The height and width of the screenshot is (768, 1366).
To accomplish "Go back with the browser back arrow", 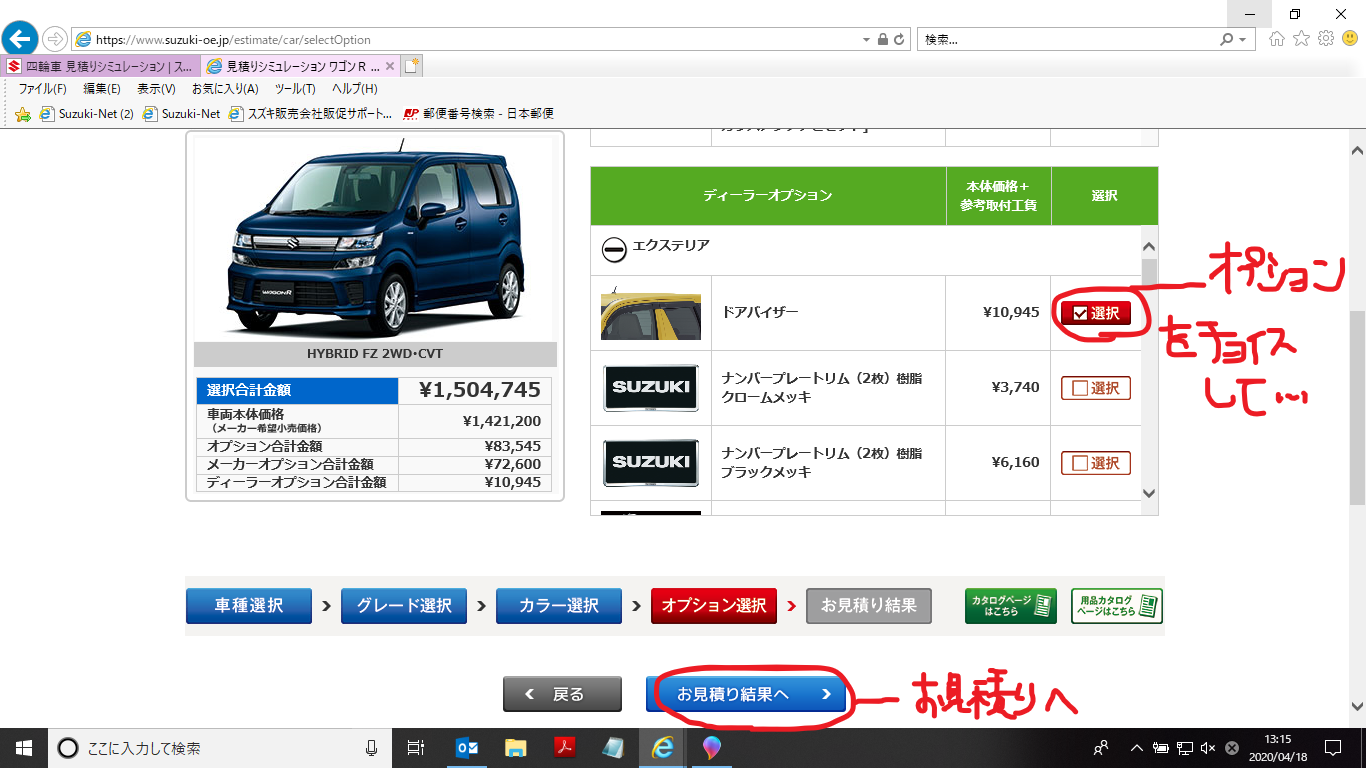I will 19,39.
